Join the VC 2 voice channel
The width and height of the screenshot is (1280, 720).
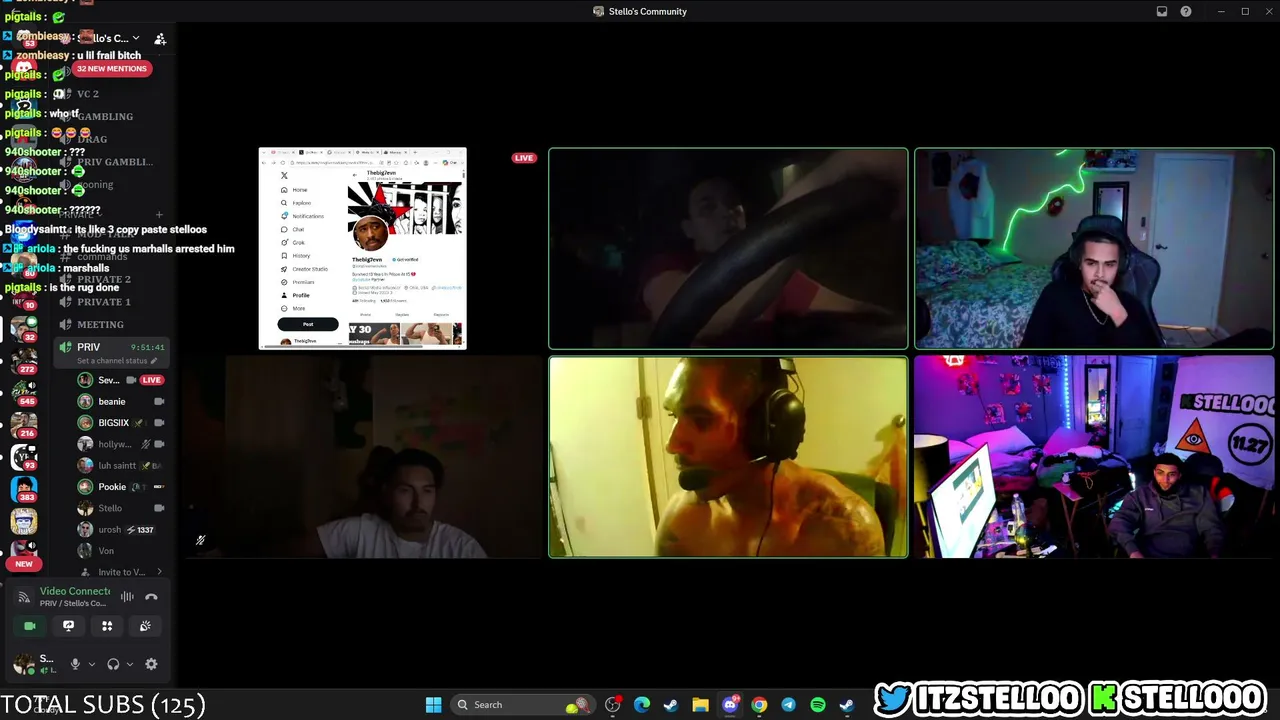[110, 94]
